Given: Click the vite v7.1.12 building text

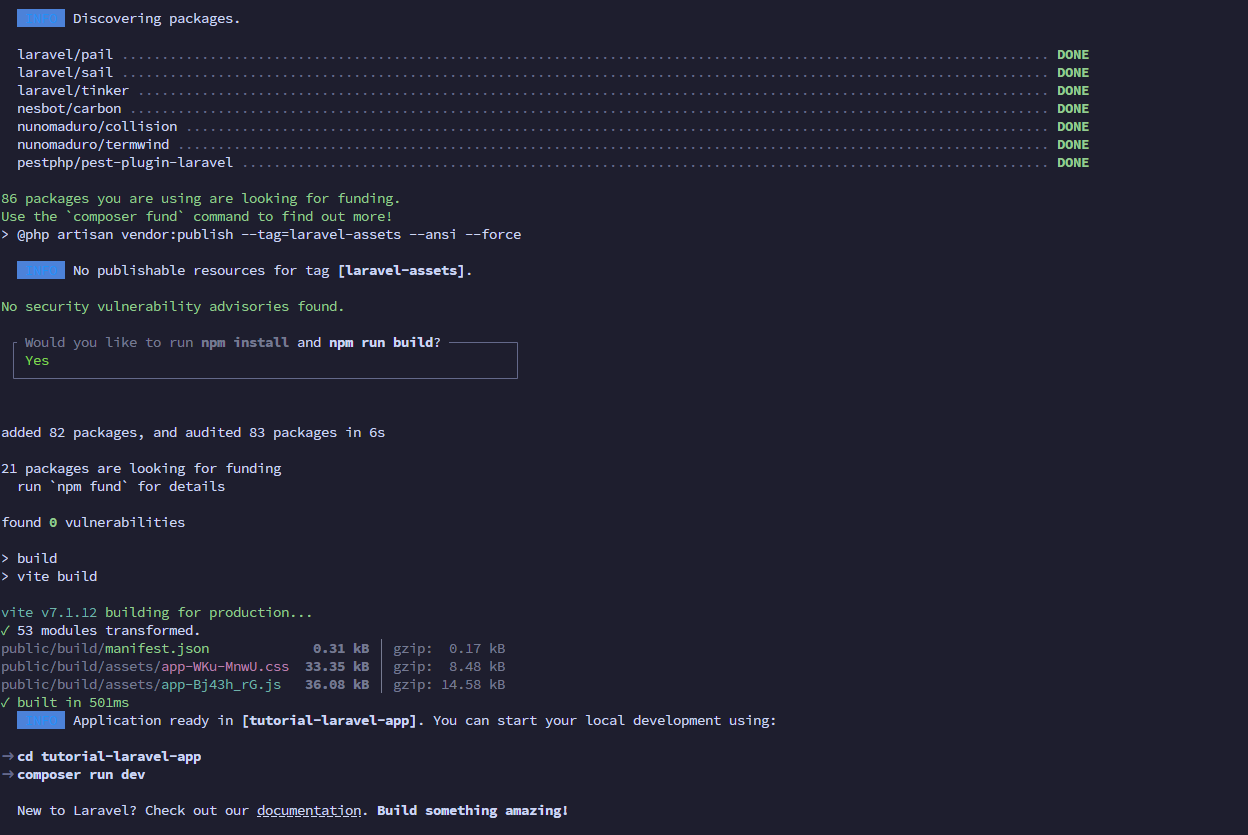Looking at the screenshot, I should [157, 613].
